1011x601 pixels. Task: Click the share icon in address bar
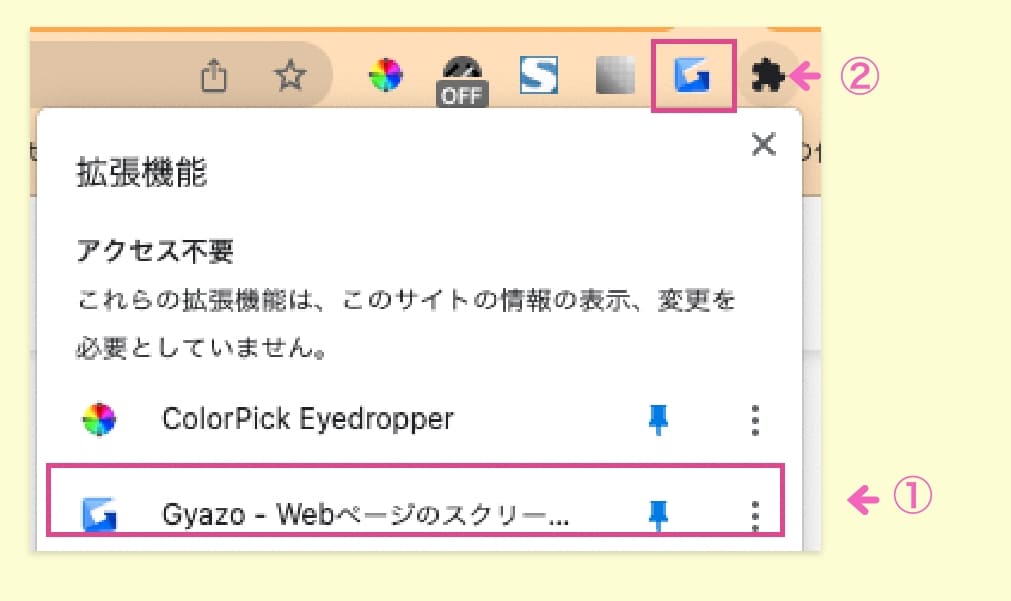point(214,75)
